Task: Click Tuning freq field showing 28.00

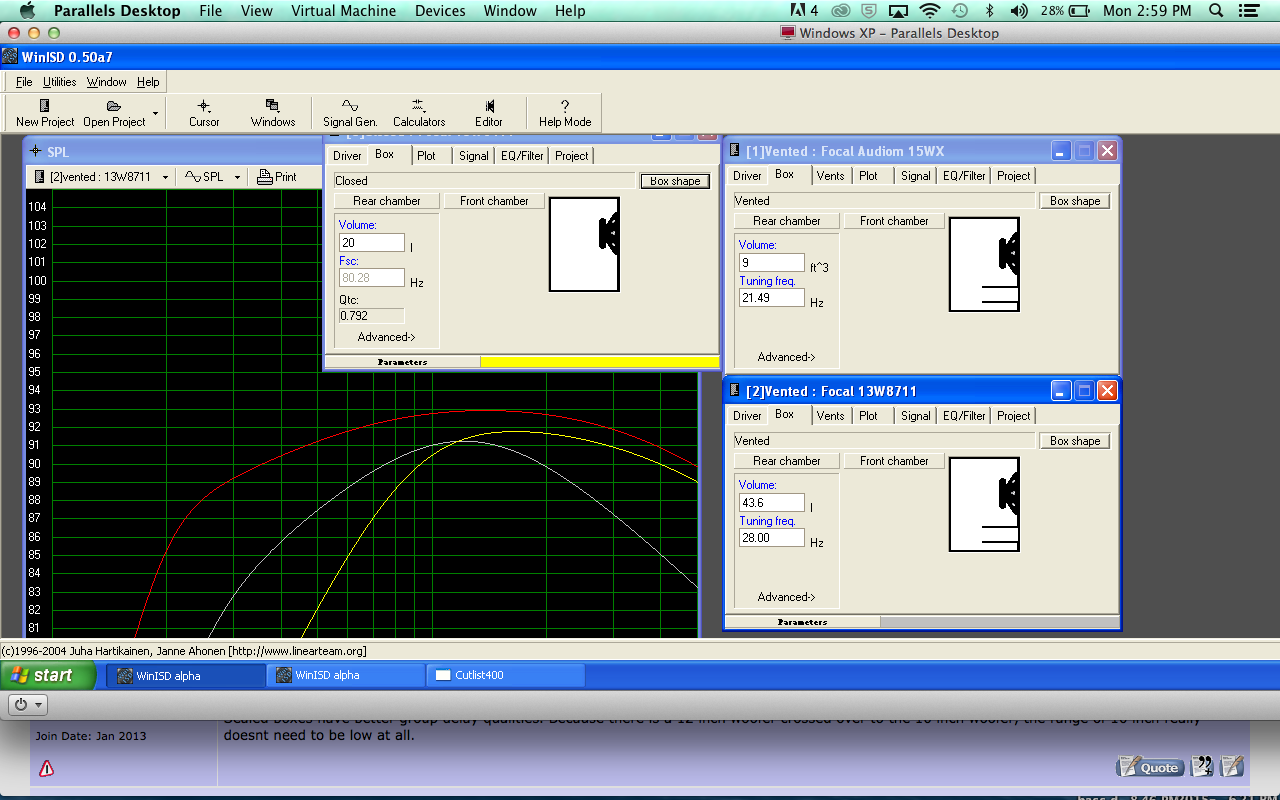Action: click(771, 538)
